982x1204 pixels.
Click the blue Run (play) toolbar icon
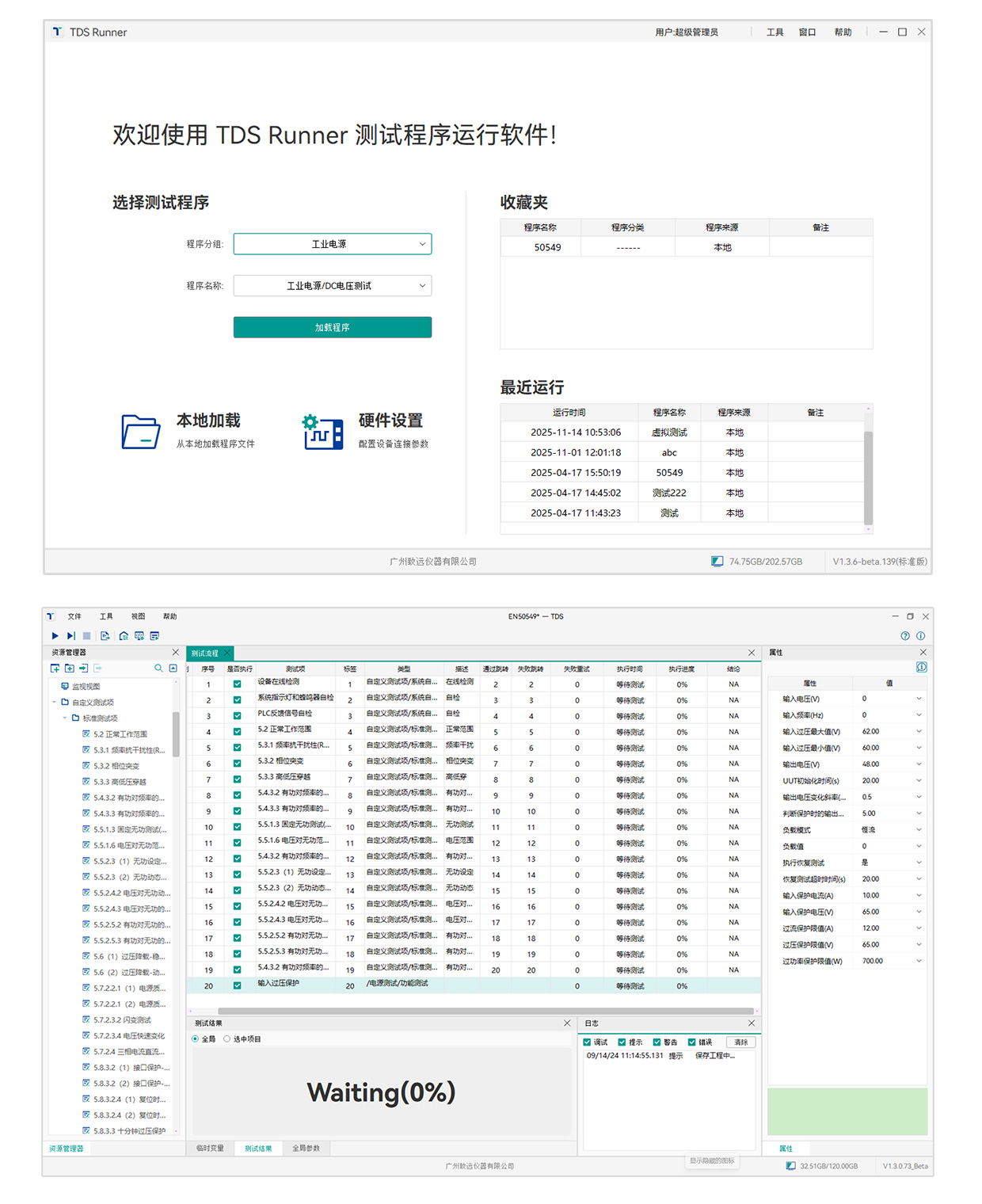coord(55,636)
